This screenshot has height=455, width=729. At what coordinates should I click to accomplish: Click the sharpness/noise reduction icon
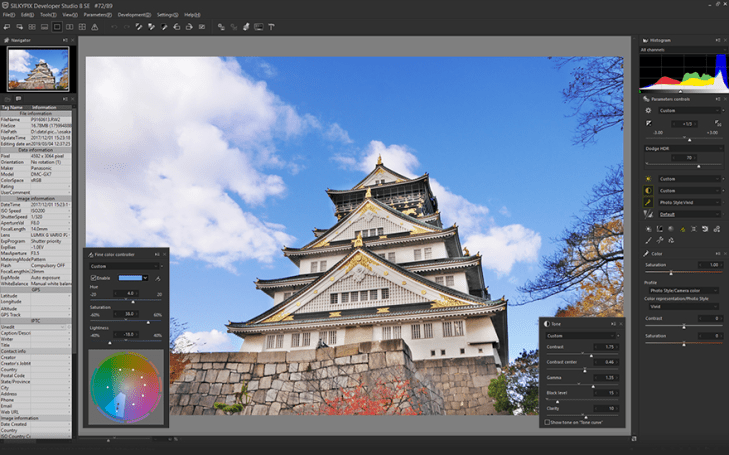coord(648,214)
